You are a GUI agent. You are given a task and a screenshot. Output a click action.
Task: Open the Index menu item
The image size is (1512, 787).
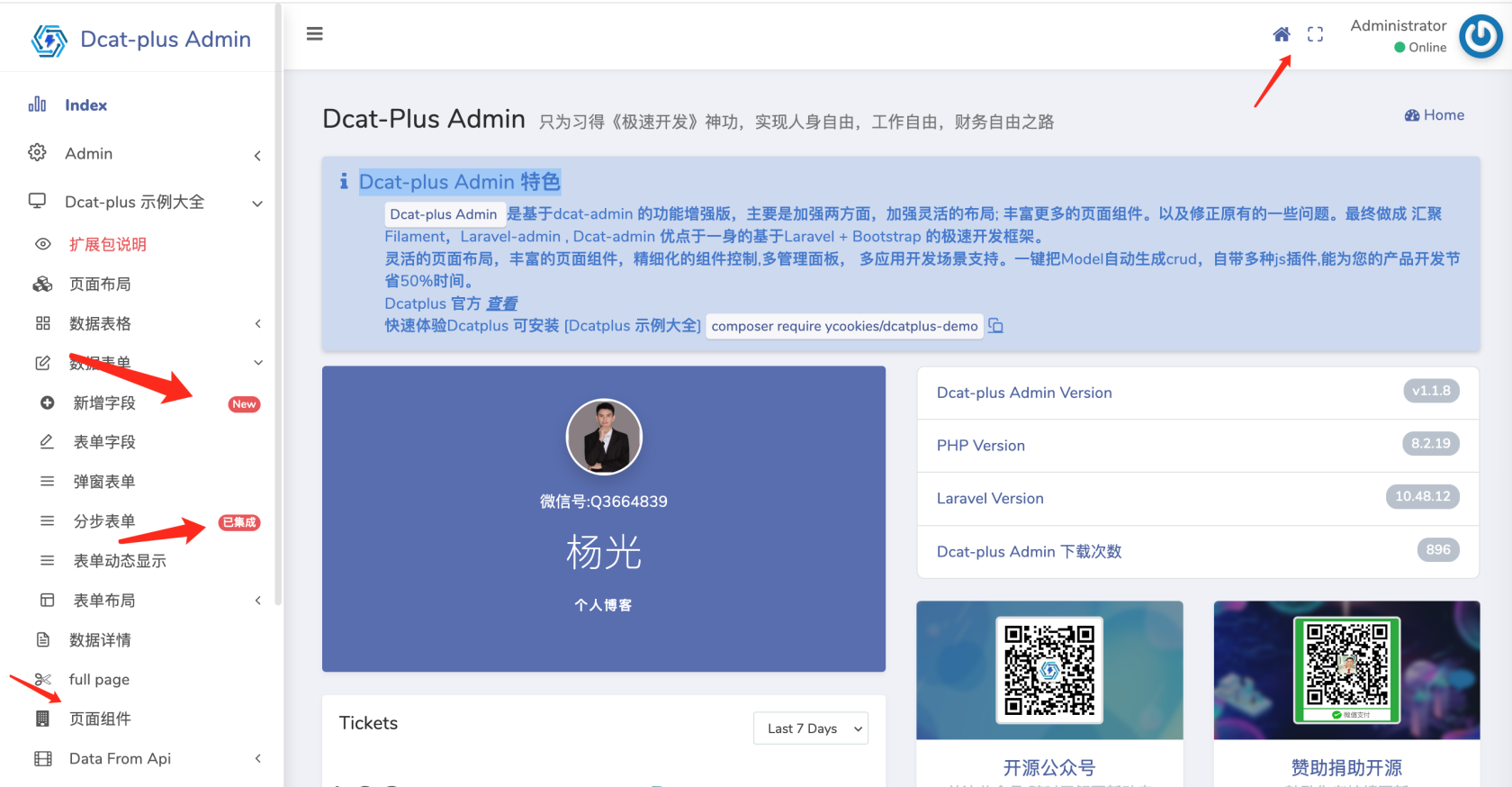pos(85,104)
